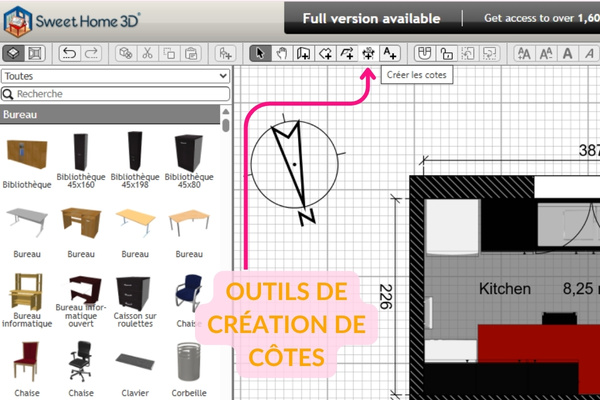Select the Bureau informatique ouvert item
This screenshot has height=400, width=600.
[x=81, y=302]
